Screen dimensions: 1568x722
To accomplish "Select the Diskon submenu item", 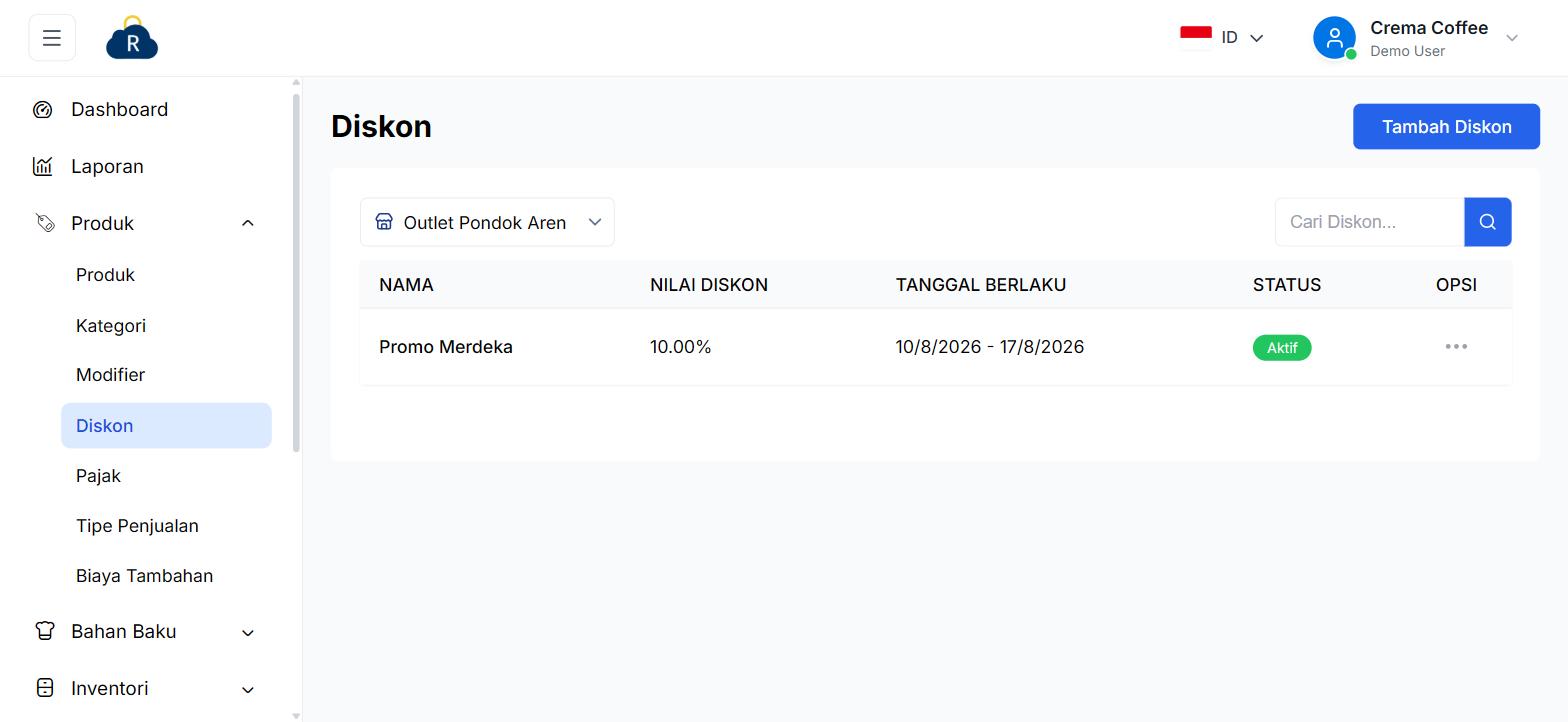I will [166, 426].
